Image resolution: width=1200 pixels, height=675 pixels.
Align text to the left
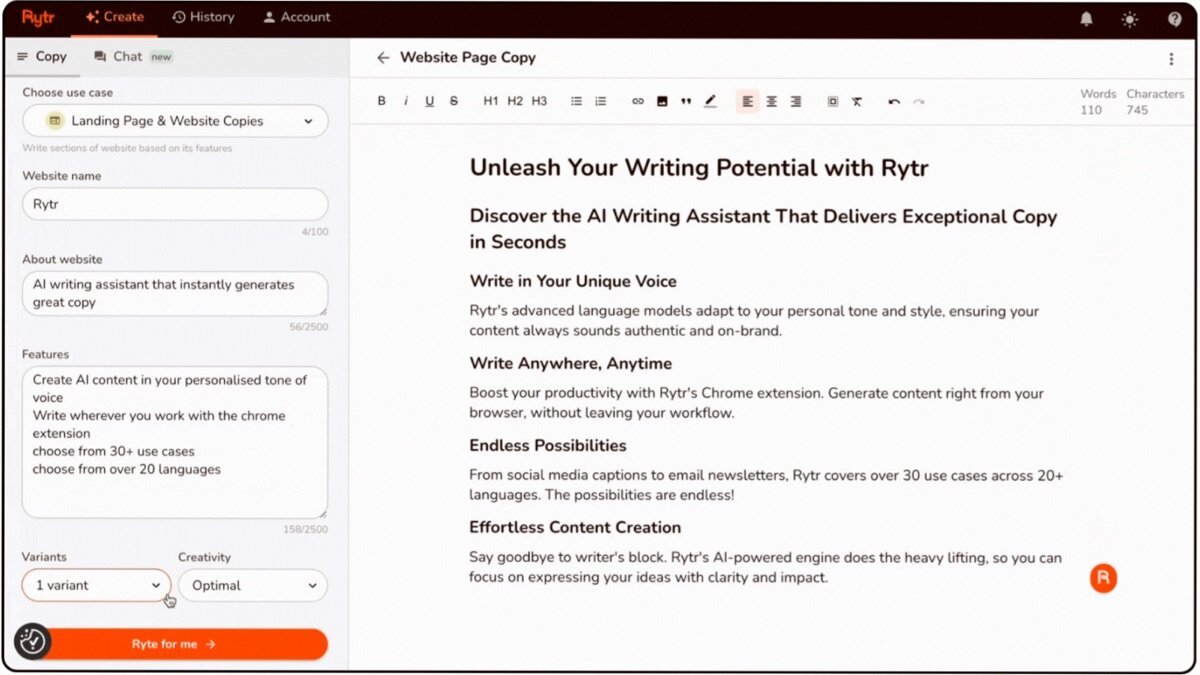point(748,101)
